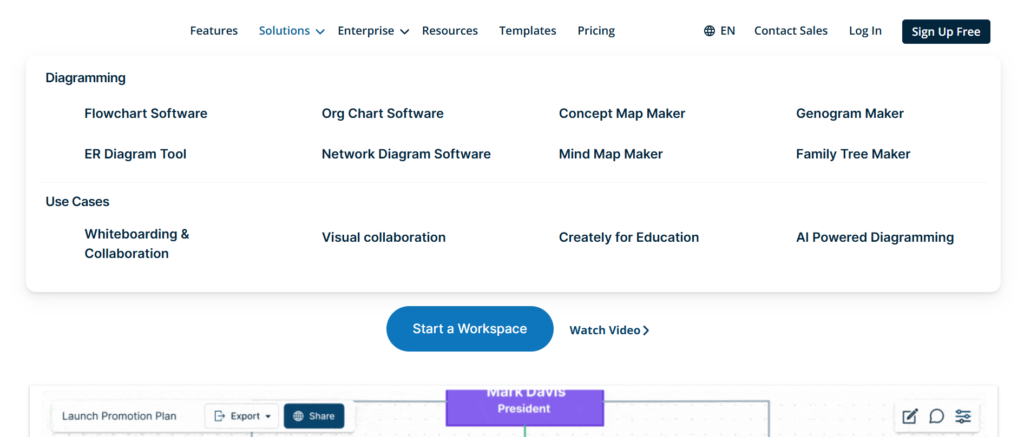Click the Start a Workspace button
The height and width of the screenshot is (437, 1024).
[469, 329]
